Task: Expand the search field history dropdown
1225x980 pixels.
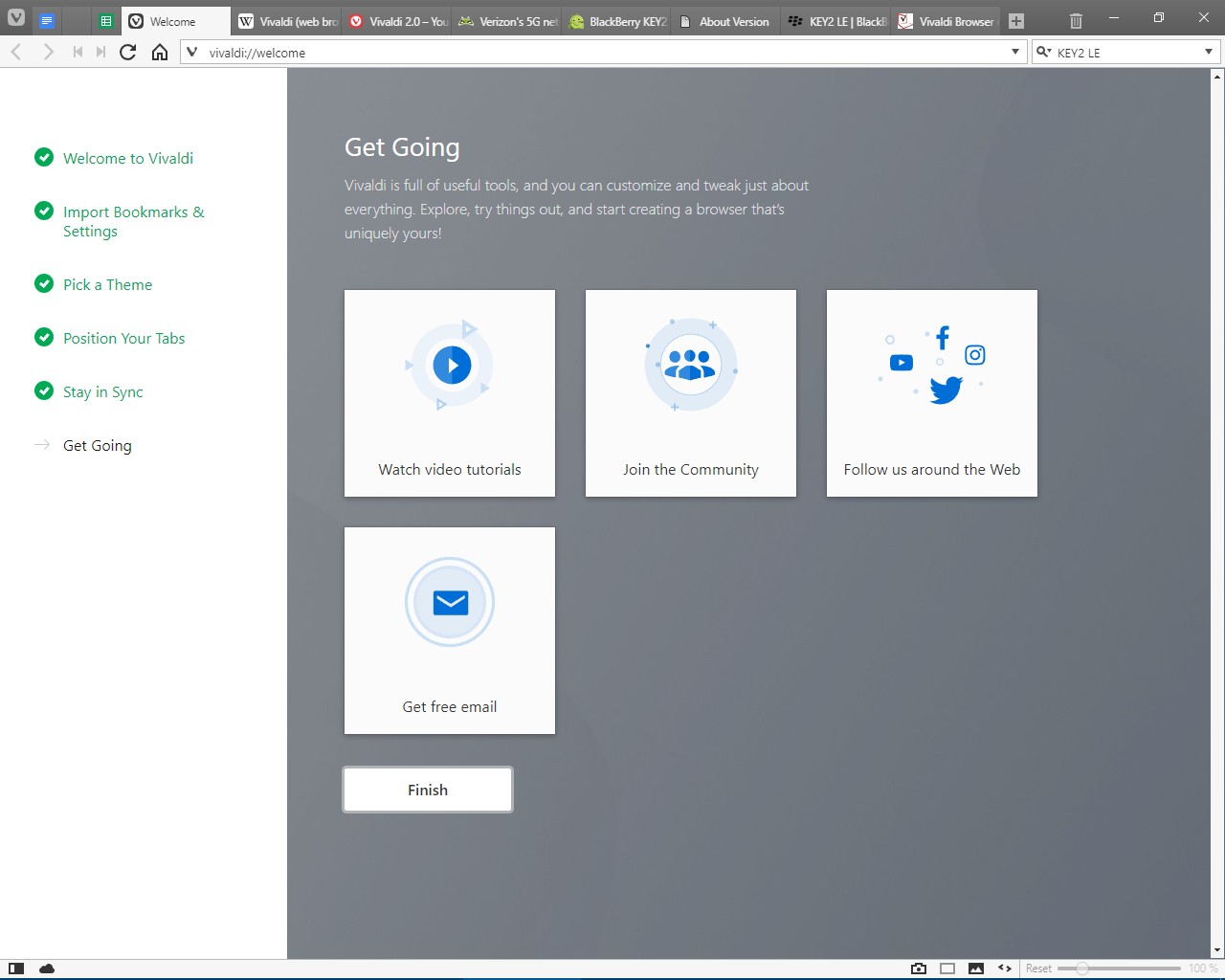Action: 1209,52
